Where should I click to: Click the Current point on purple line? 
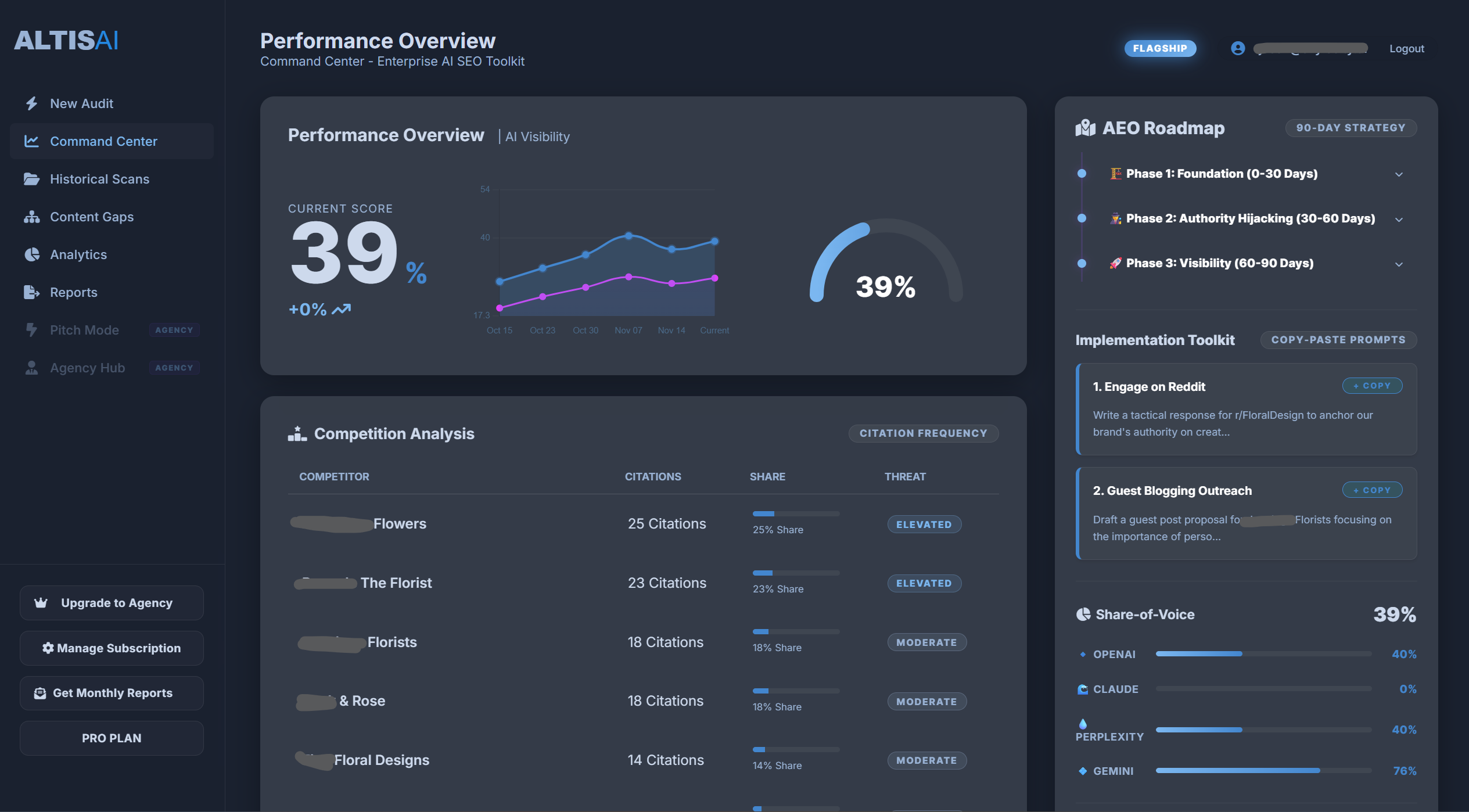tap(714, 278)
